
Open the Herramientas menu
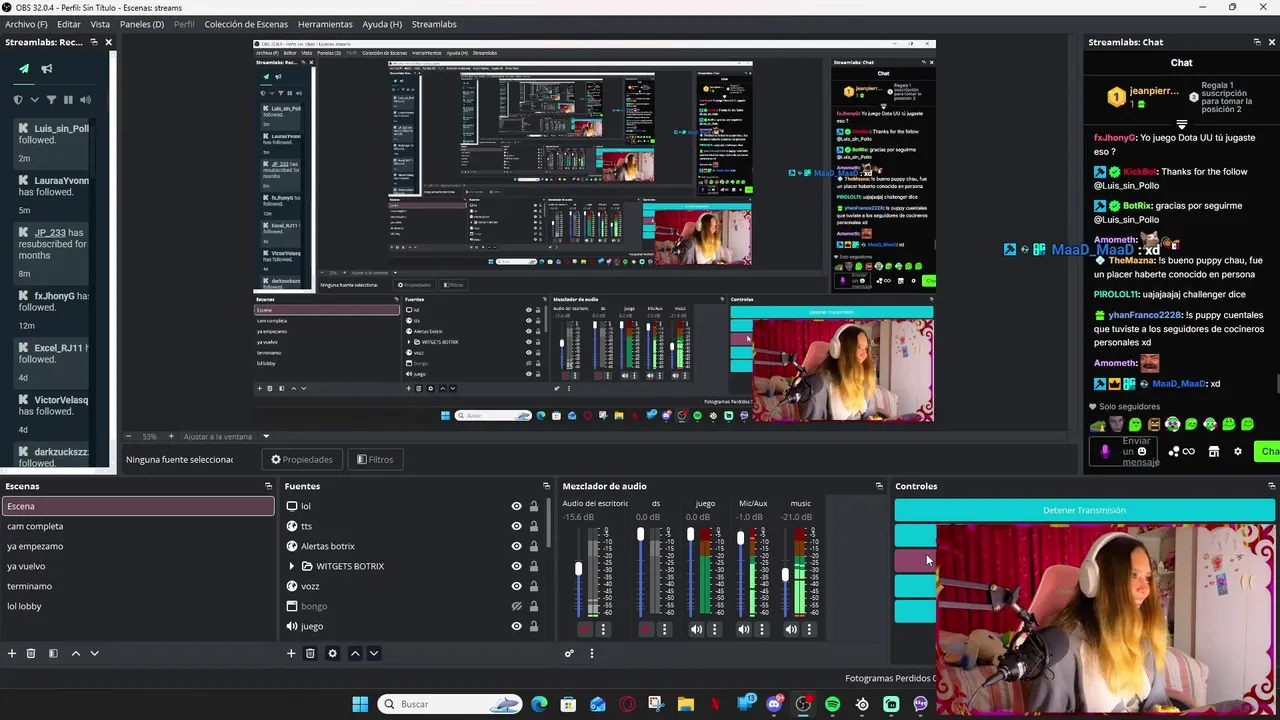[x=325, y=24]
